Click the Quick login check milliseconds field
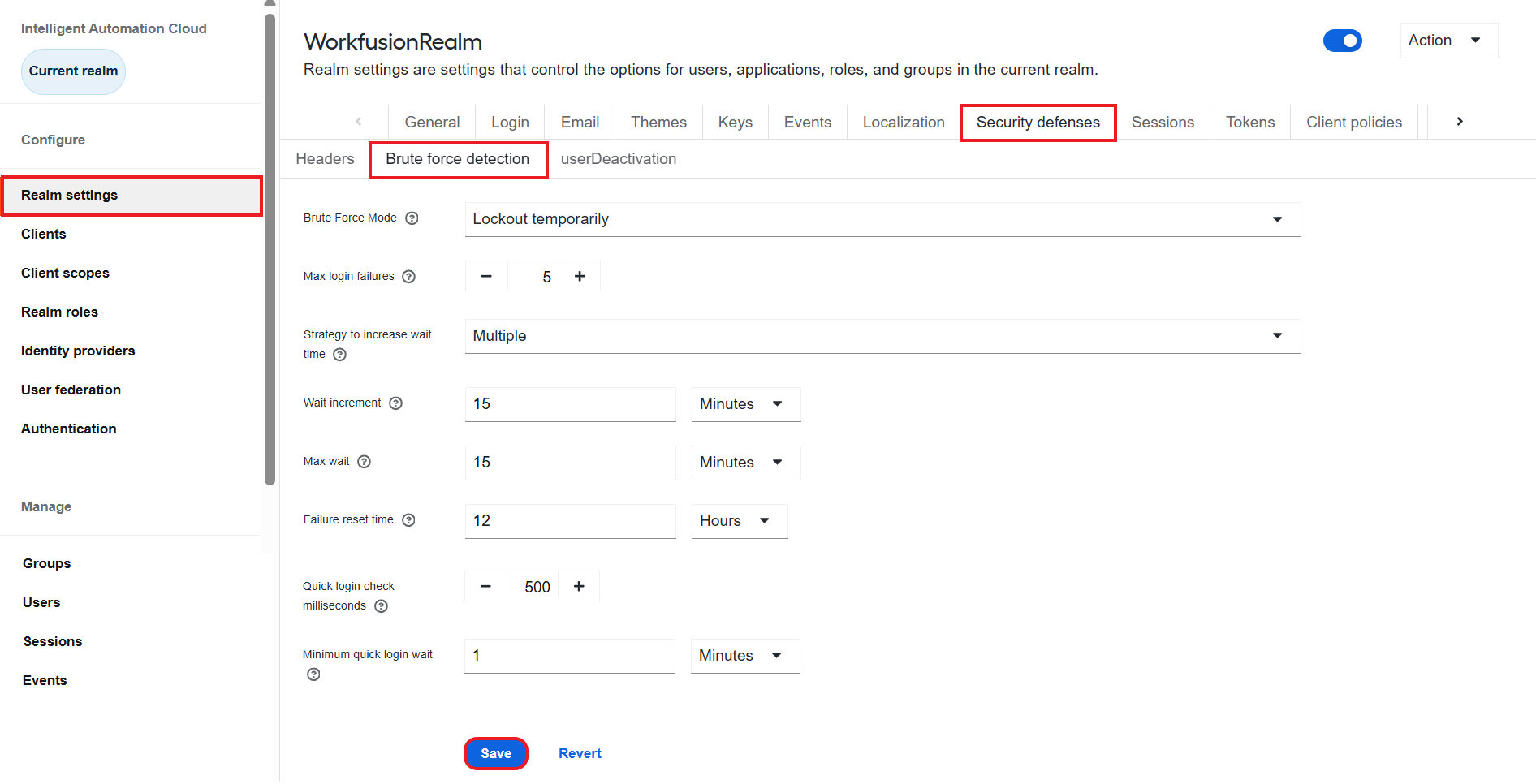The image size is (1536, 784). pyautogui.click(x=533, y=586)
